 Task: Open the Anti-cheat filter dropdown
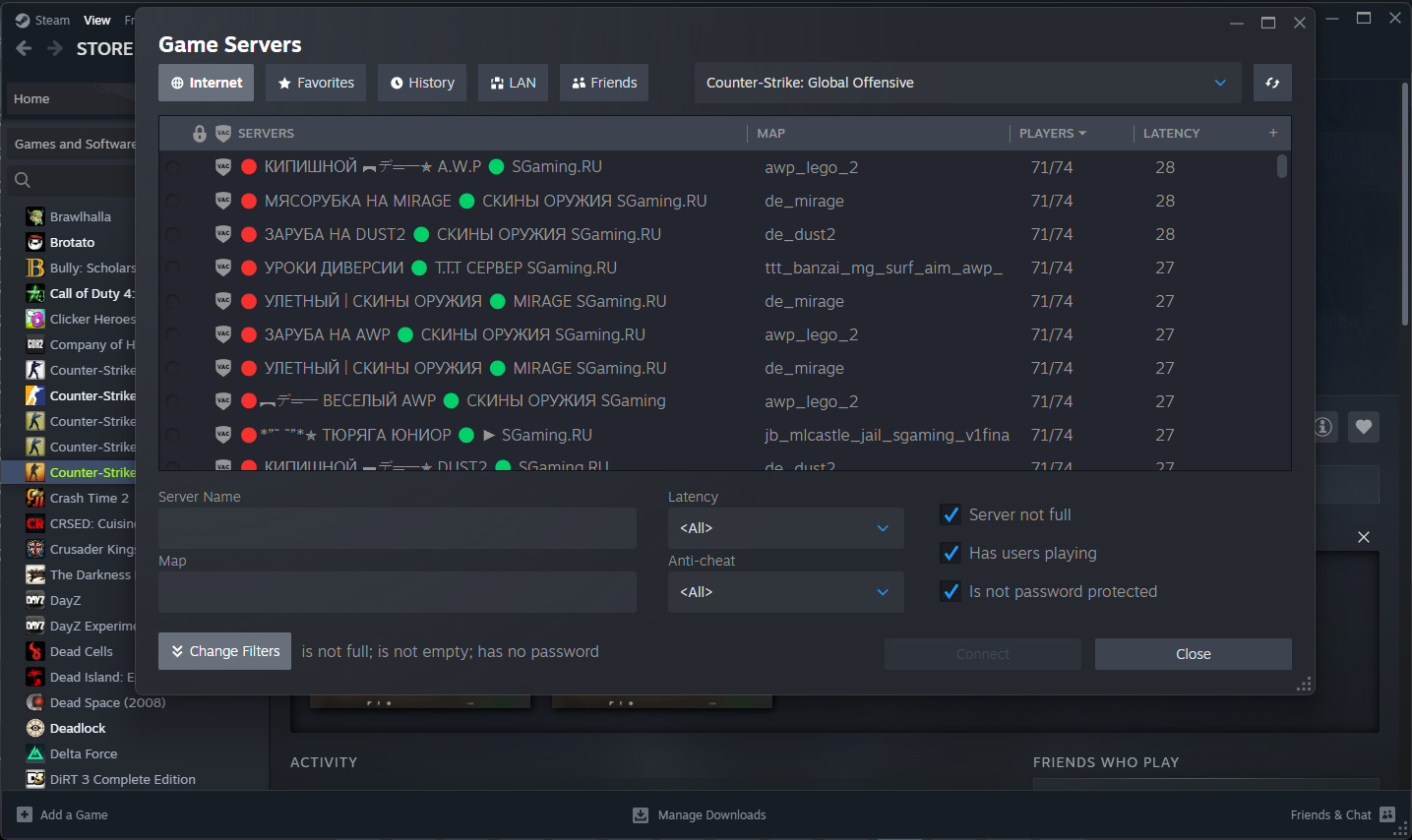785,592
